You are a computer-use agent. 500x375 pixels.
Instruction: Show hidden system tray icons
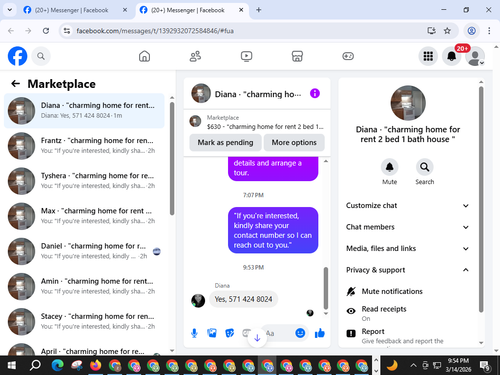click(x=413, y=366)
